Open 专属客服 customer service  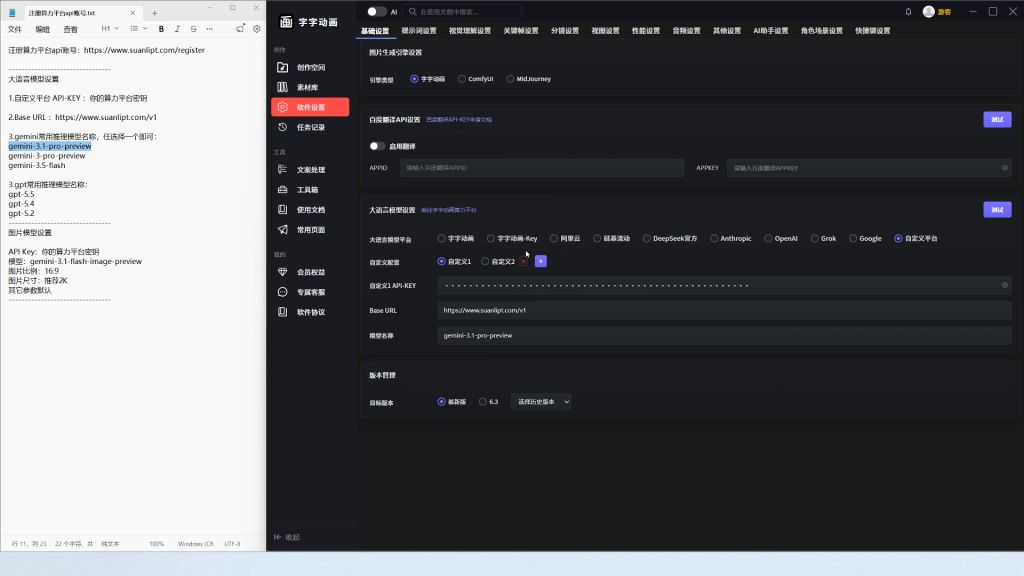click(310, 292)
